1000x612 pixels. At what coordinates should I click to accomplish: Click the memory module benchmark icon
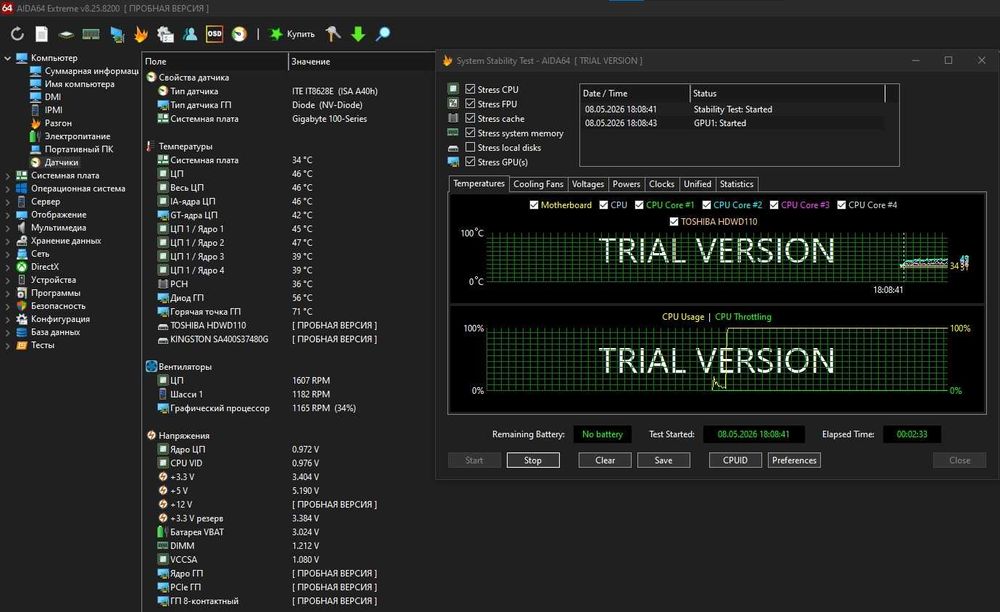tap(91, 34)
